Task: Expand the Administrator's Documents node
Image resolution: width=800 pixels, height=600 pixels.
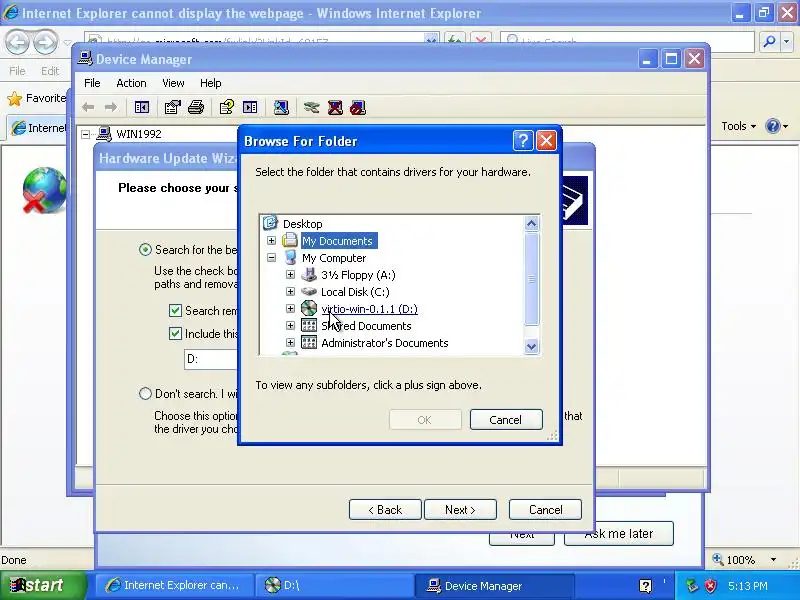Action: (x=290, y=342)
